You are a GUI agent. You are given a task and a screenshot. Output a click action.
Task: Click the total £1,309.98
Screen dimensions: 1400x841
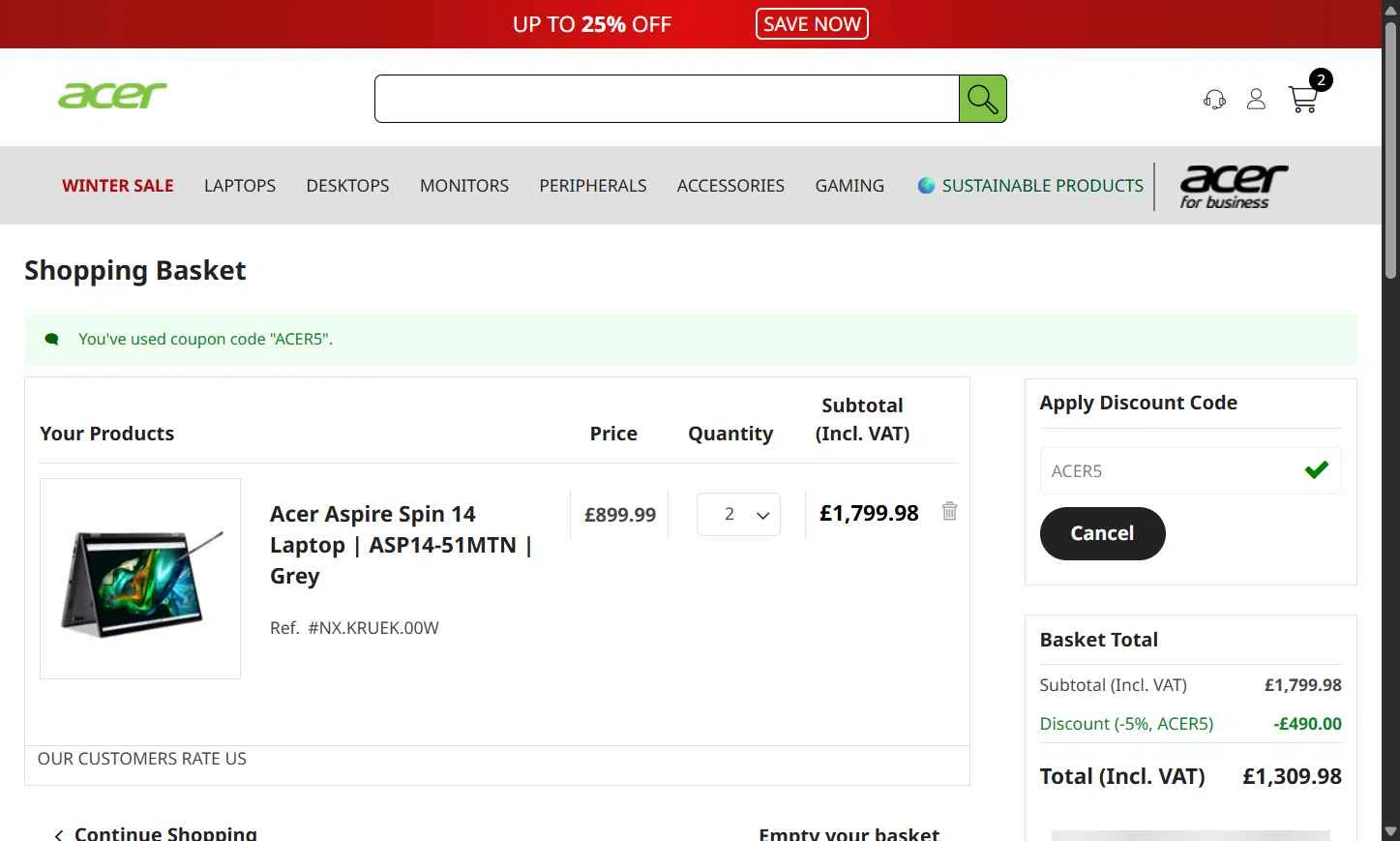(1292, 776)
